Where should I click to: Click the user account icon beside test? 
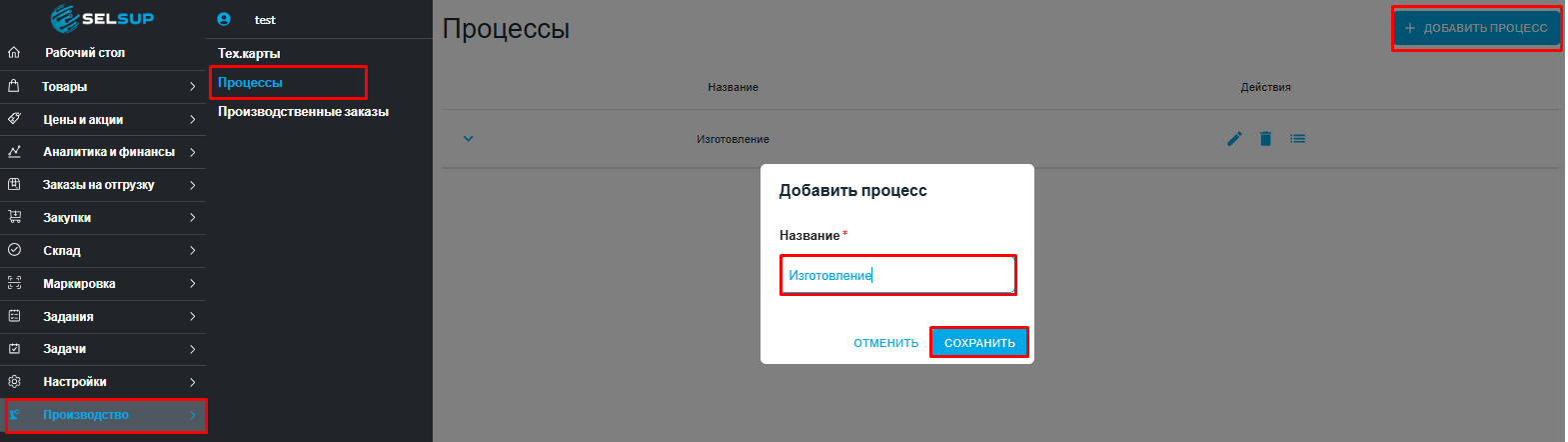tap(224, 19)
